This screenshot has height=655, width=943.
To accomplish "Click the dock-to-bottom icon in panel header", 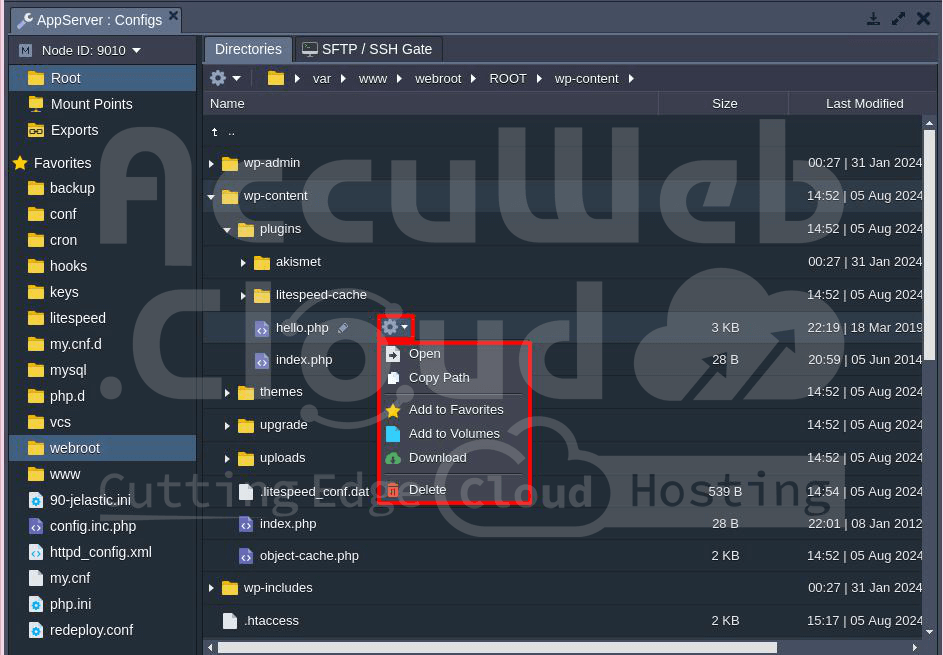I will click(873, 19).
